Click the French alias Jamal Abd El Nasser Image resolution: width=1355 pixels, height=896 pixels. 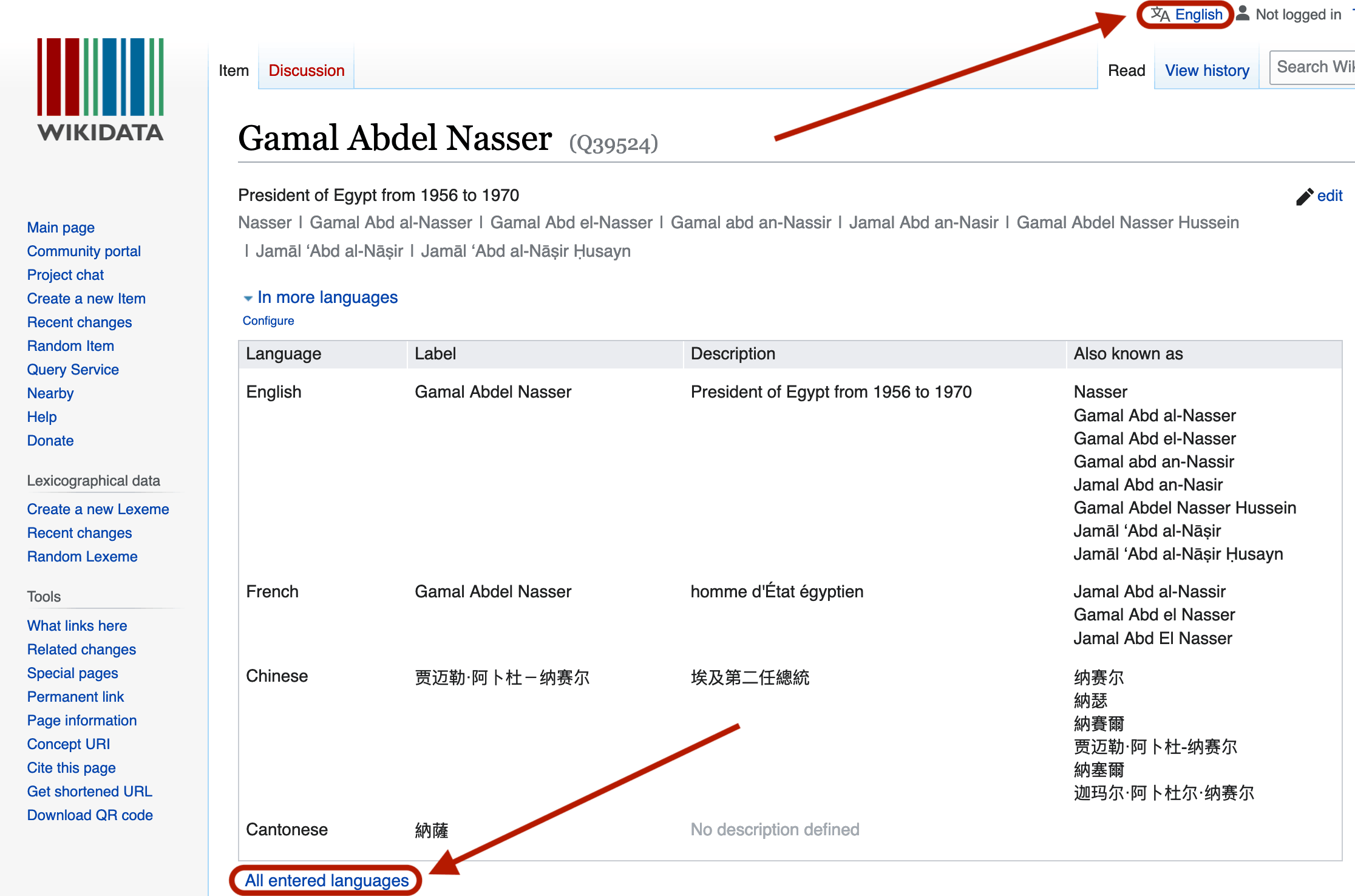click(1152, 638)
